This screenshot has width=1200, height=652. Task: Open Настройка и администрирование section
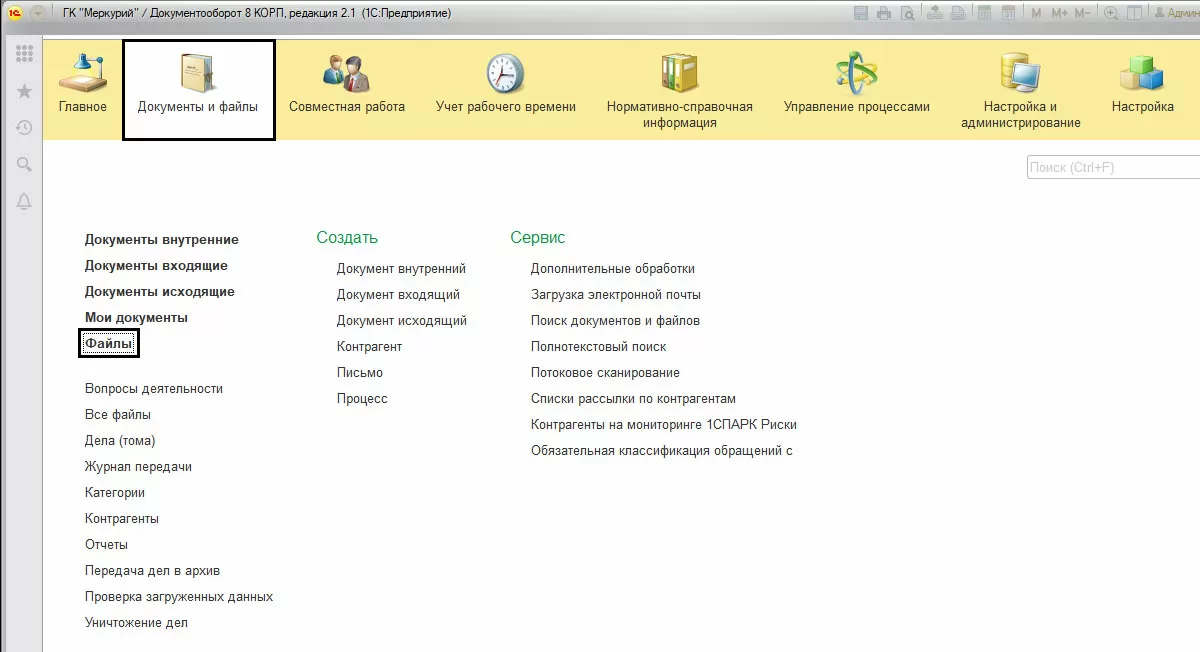[x=1021, y=90]
